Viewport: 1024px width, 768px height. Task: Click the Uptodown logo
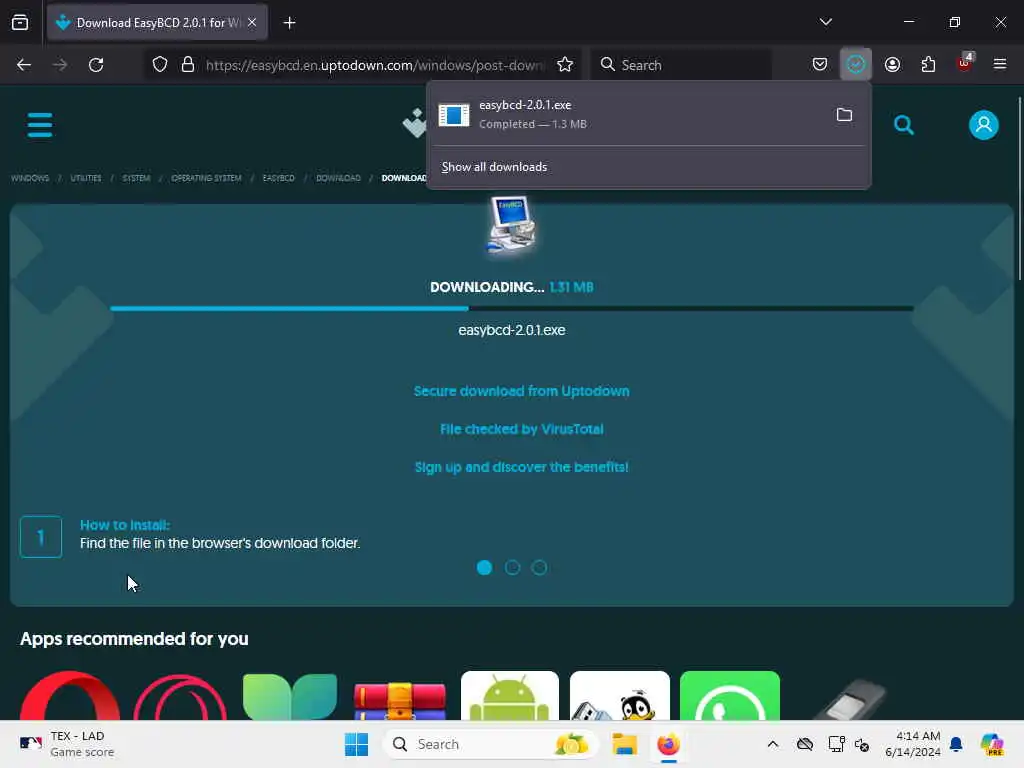(414, 123)
